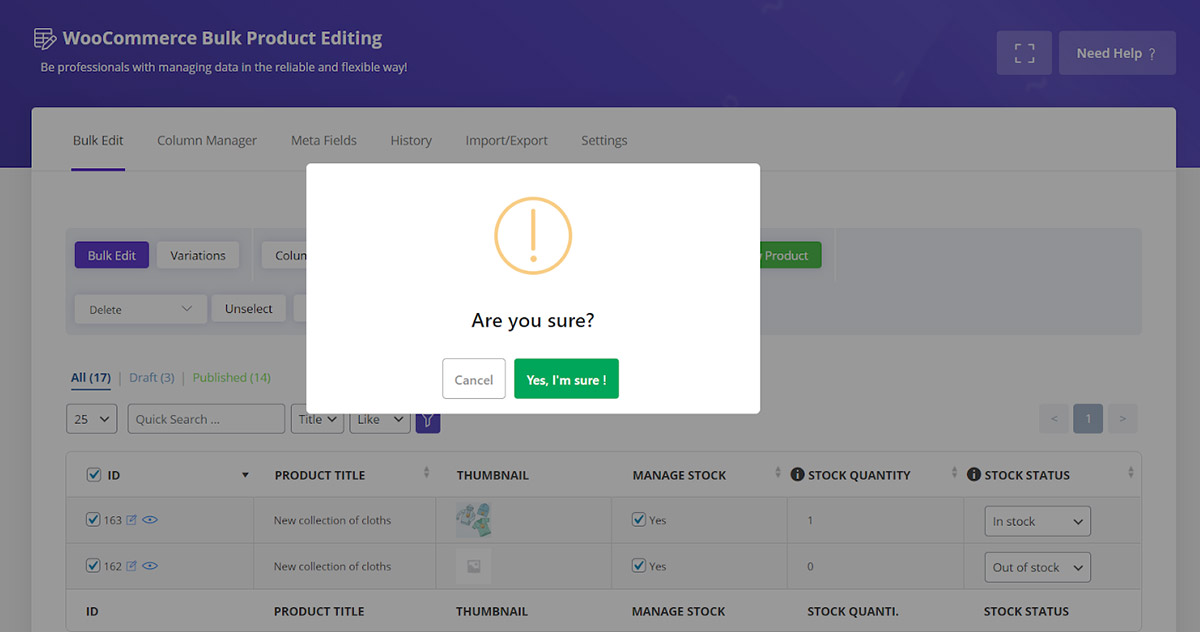Sort by the Stock Status column arrows
1200x632 pixels.
[1131, 472]
